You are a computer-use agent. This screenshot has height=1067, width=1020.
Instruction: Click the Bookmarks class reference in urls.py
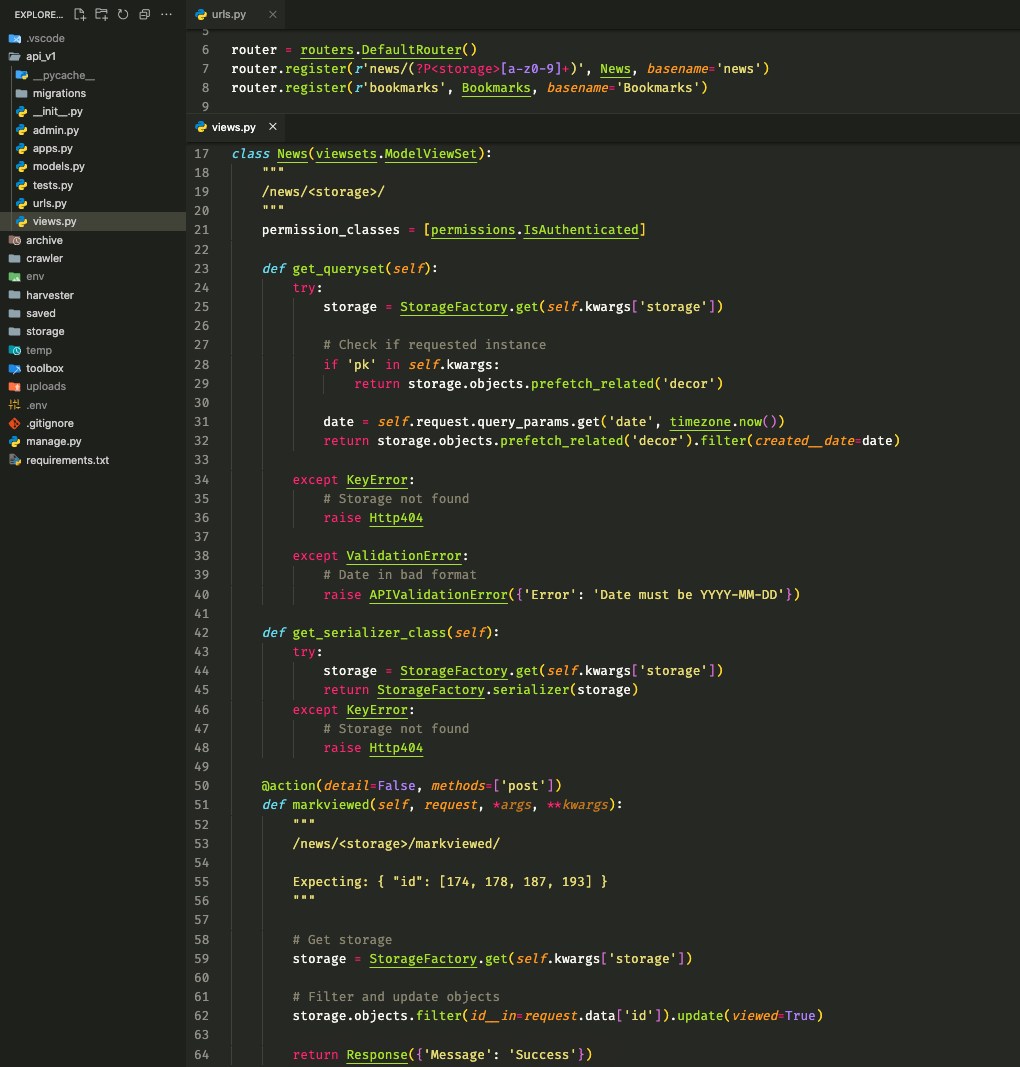click(496, 88)
